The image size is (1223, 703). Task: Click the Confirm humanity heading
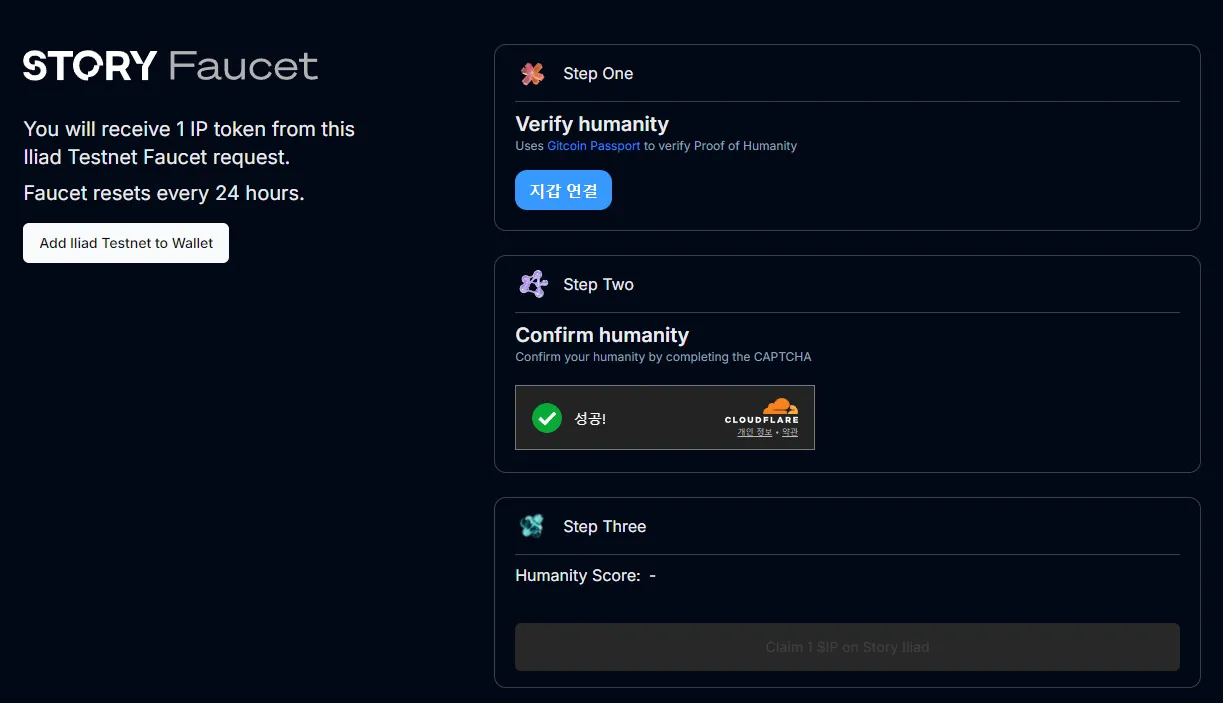(x=602, y=335)
